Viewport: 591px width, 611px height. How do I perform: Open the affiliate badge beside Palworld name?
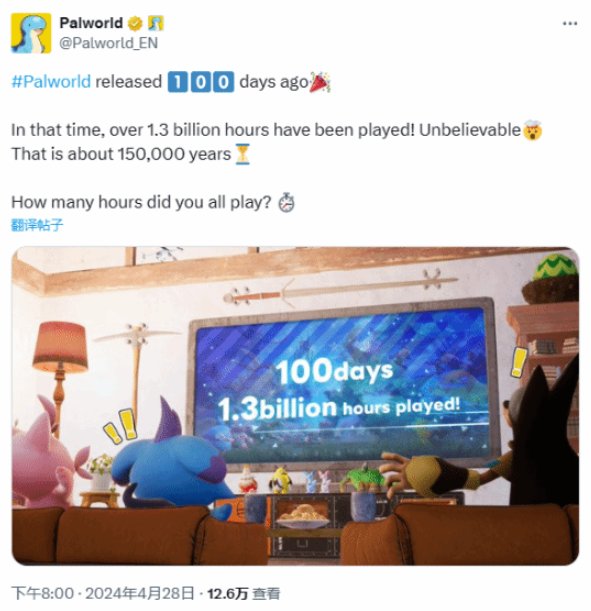[156, 23]
